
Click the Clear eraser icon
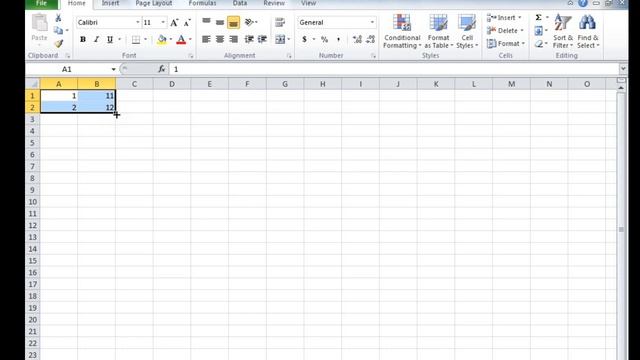(x=539, y=43)
